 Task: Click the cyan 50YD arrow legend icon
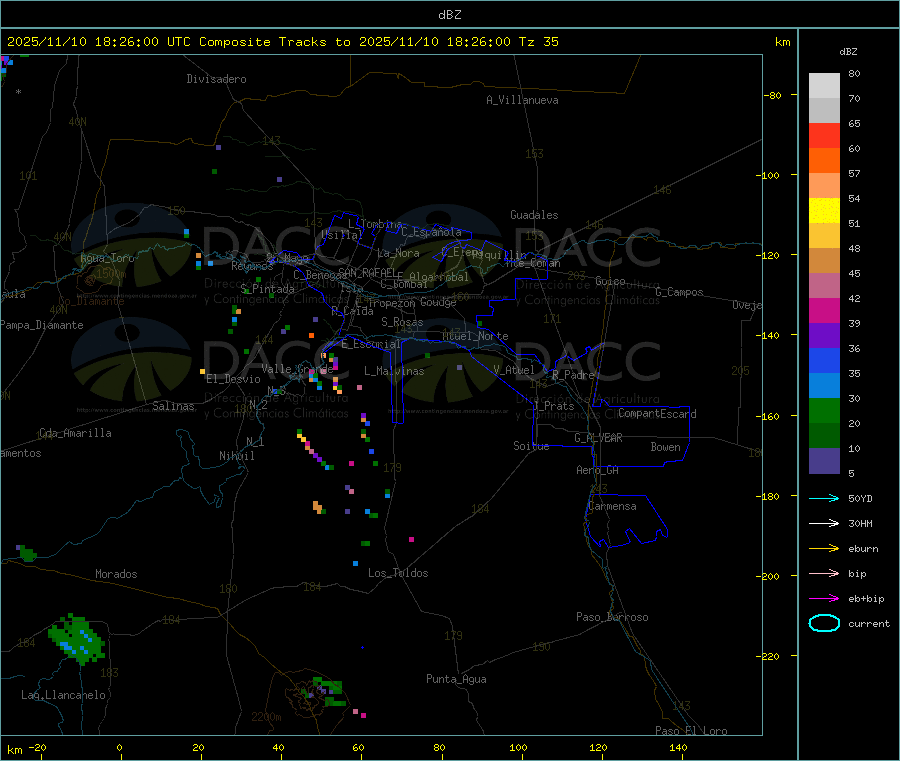click(x=824, y=498)
